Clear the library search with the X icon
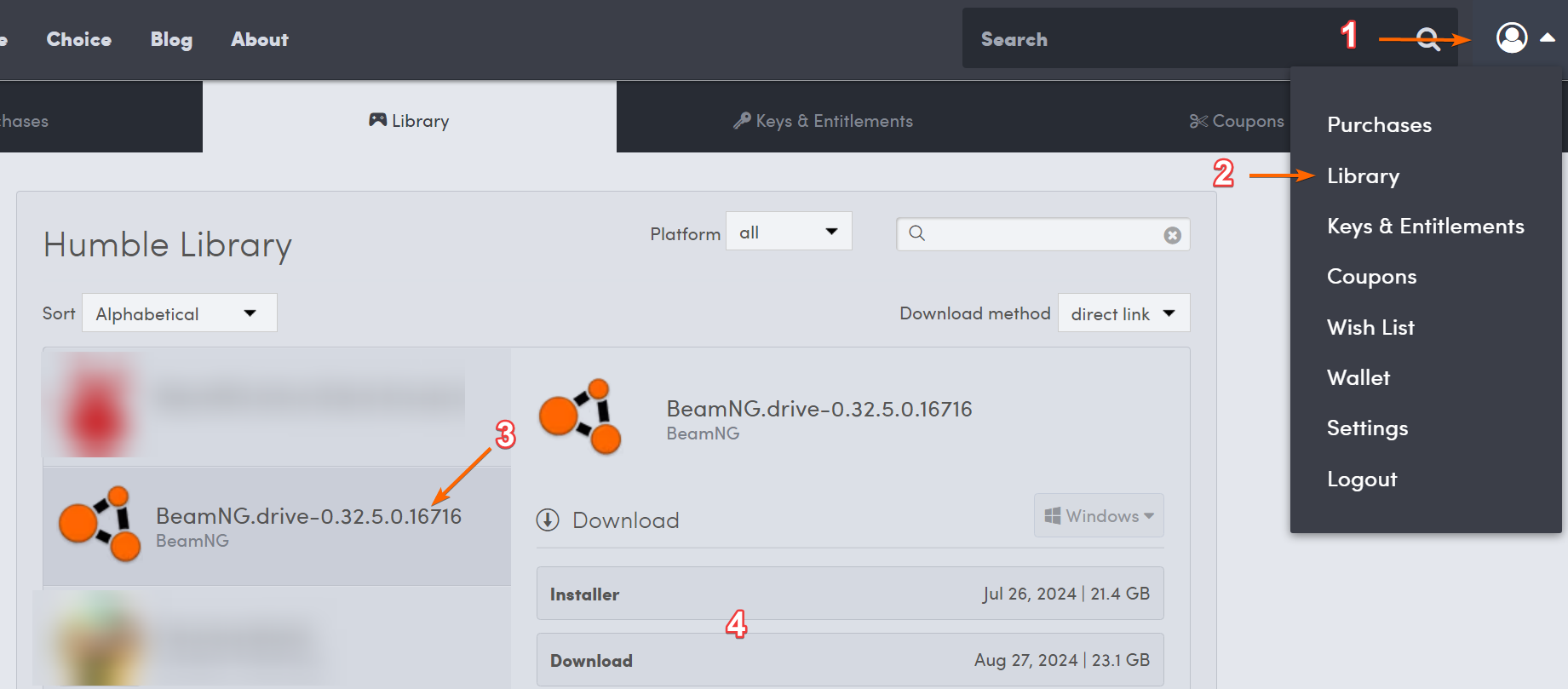The height and width of the screenshot is (689, 1568). point(1173,235)
